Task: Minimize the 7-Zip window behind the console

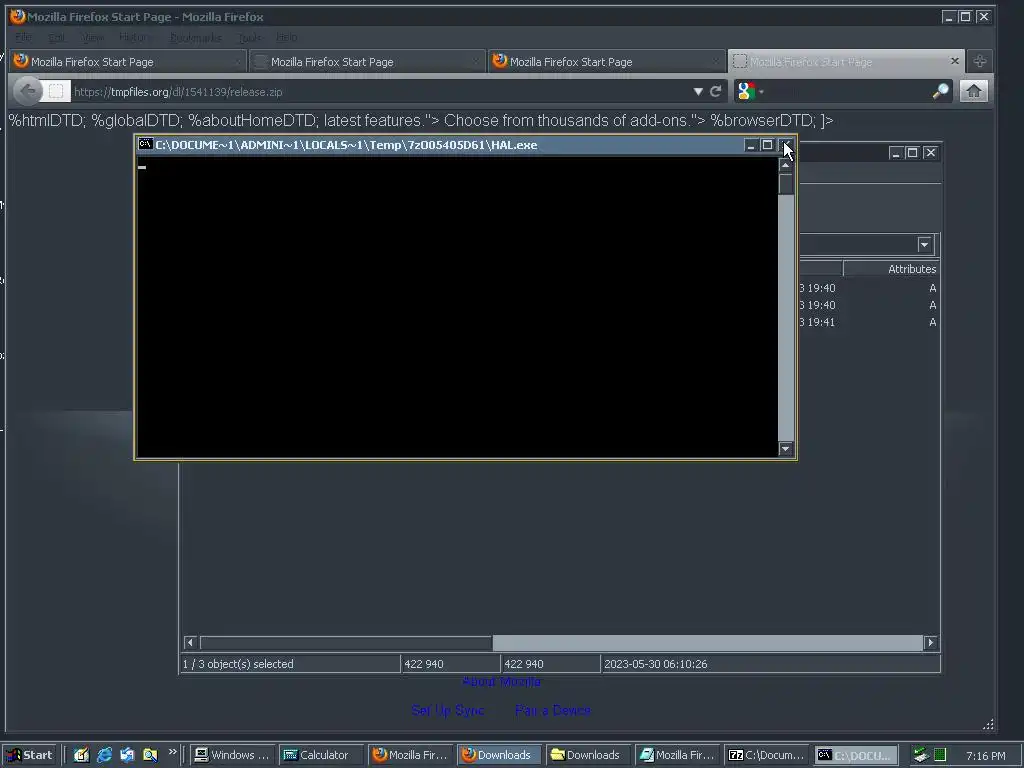Action: (895, 153)
